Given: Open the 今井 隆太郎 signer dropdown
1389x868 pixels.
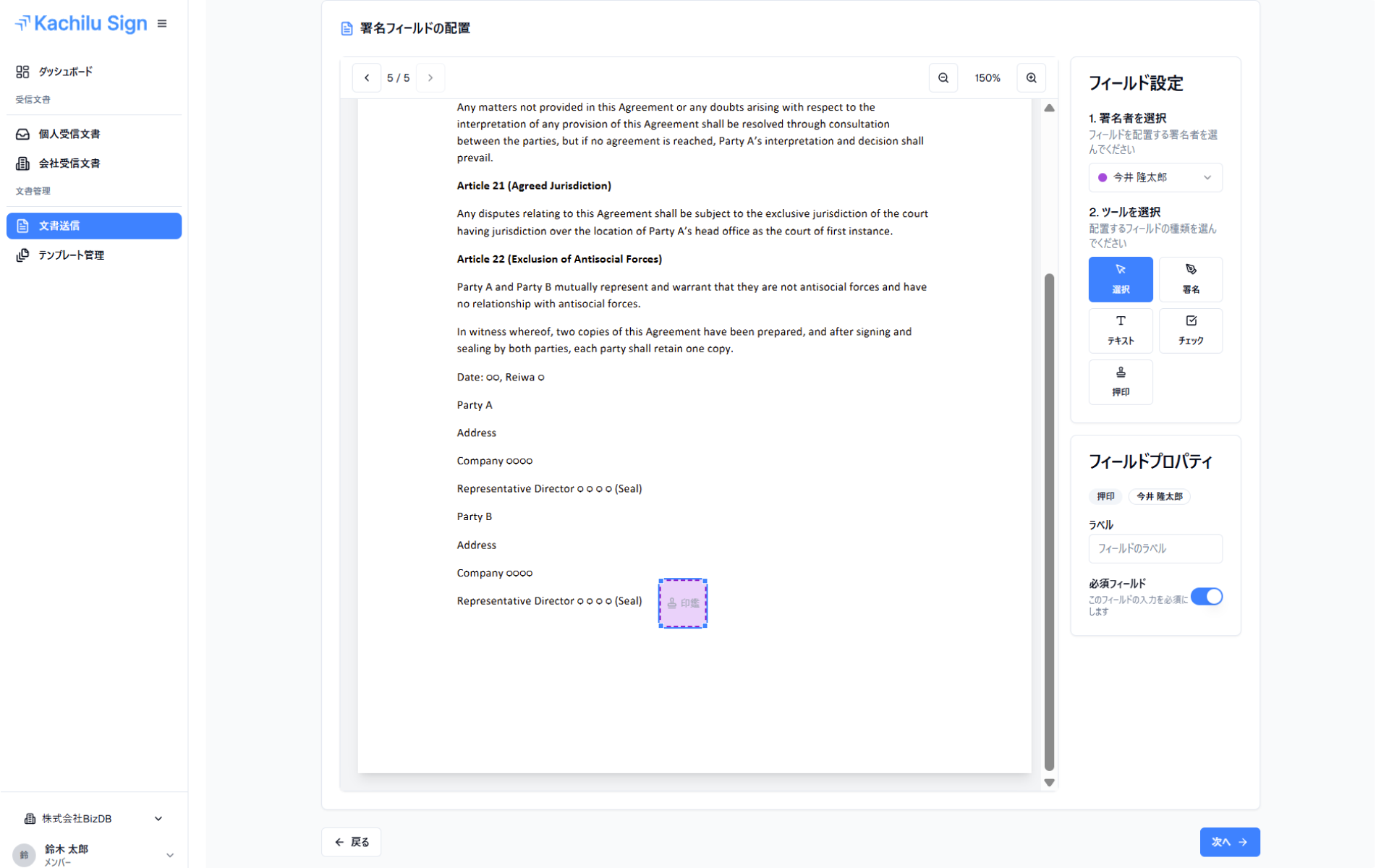Looking at the screenshot, I should [1155, 177].
